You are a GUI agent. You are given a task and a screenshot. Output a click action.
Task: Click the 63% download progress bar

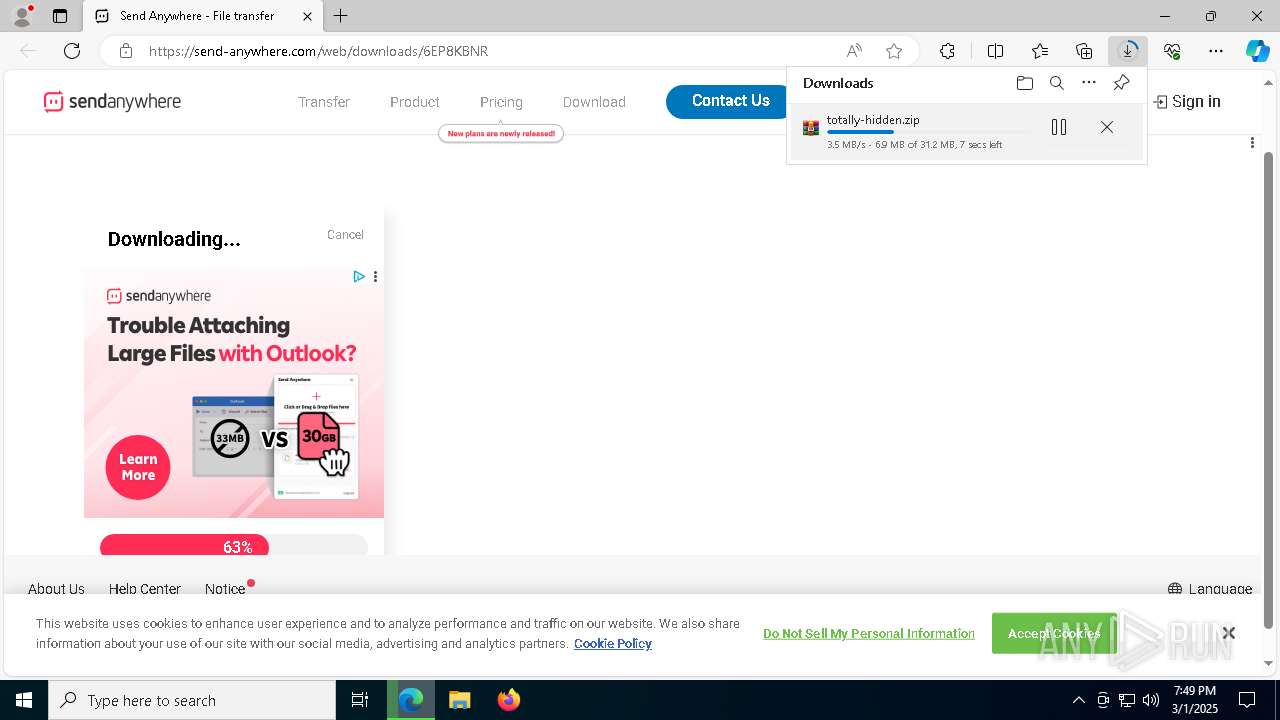[234, 546]
